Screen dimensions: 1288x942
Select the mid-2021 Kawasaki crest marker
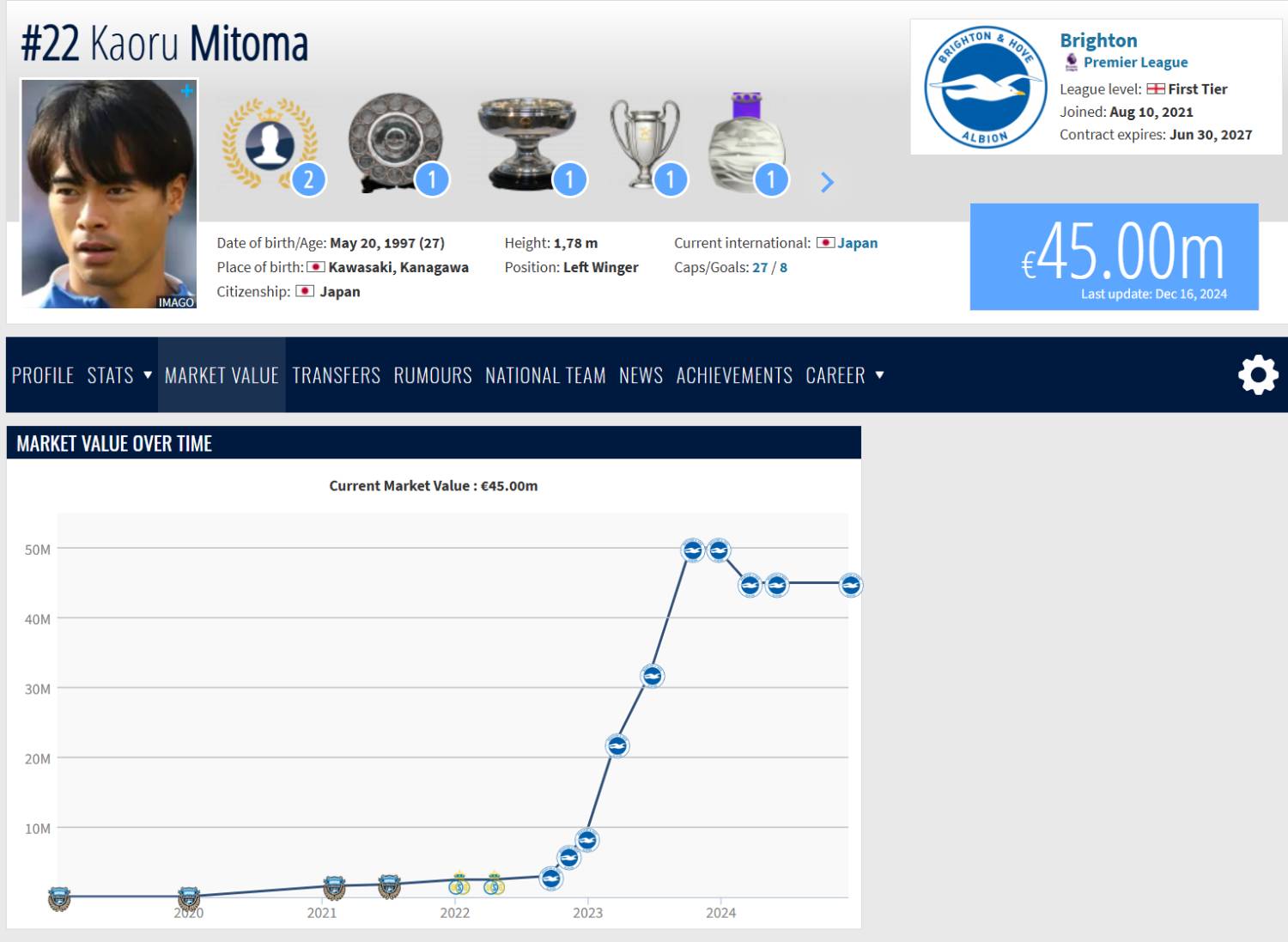(x=389, y=885)
